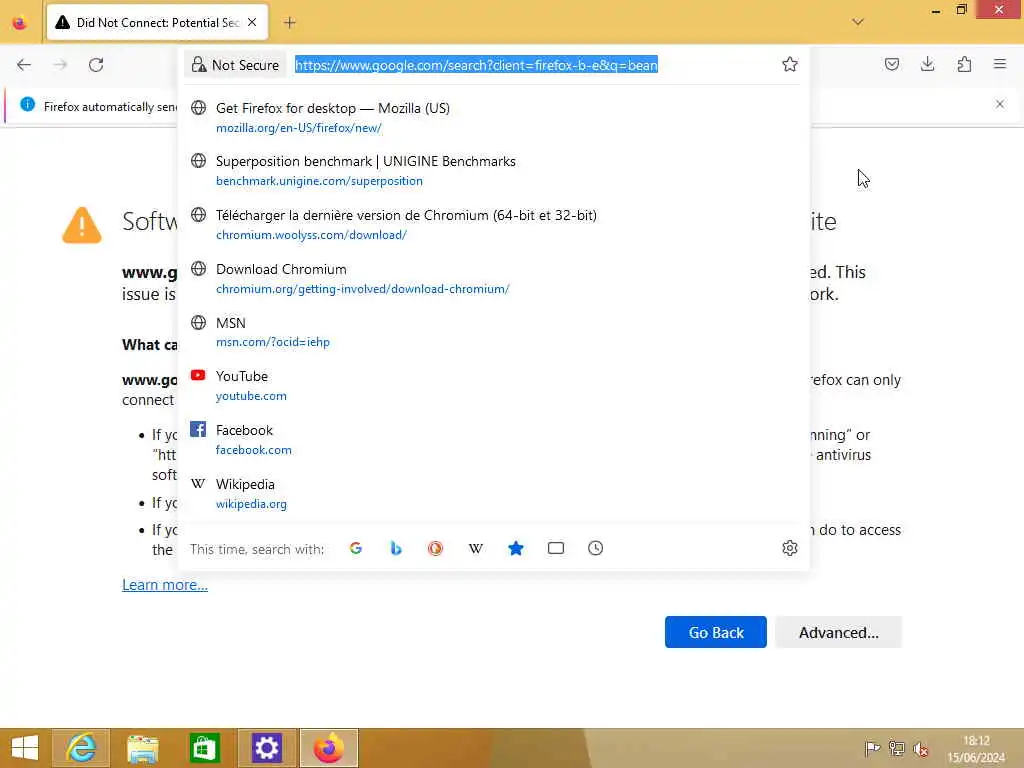Search open tabs with the tab icon
Viewport: 1024px width, 768px height.
(x=556, y=549)
